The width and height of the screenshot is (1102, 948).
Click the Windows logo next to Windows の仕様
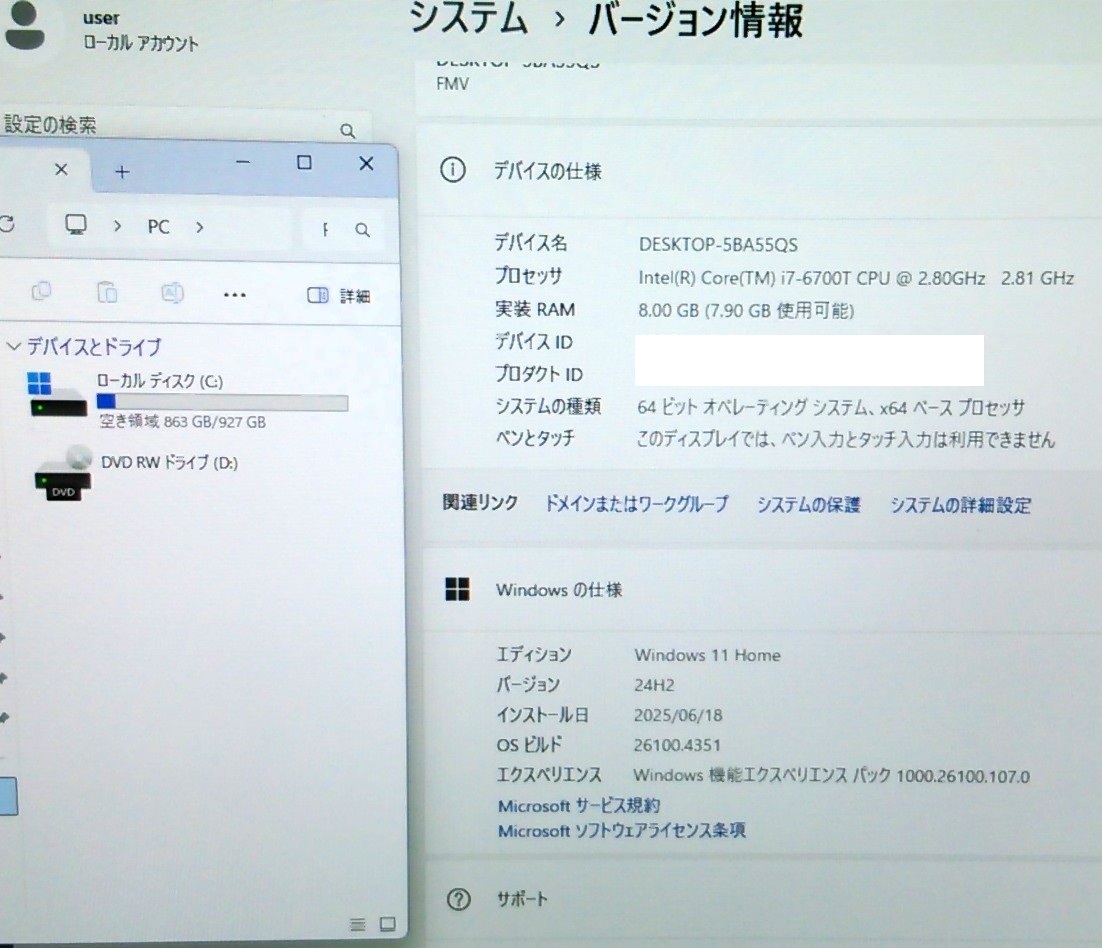pos(457,589)
